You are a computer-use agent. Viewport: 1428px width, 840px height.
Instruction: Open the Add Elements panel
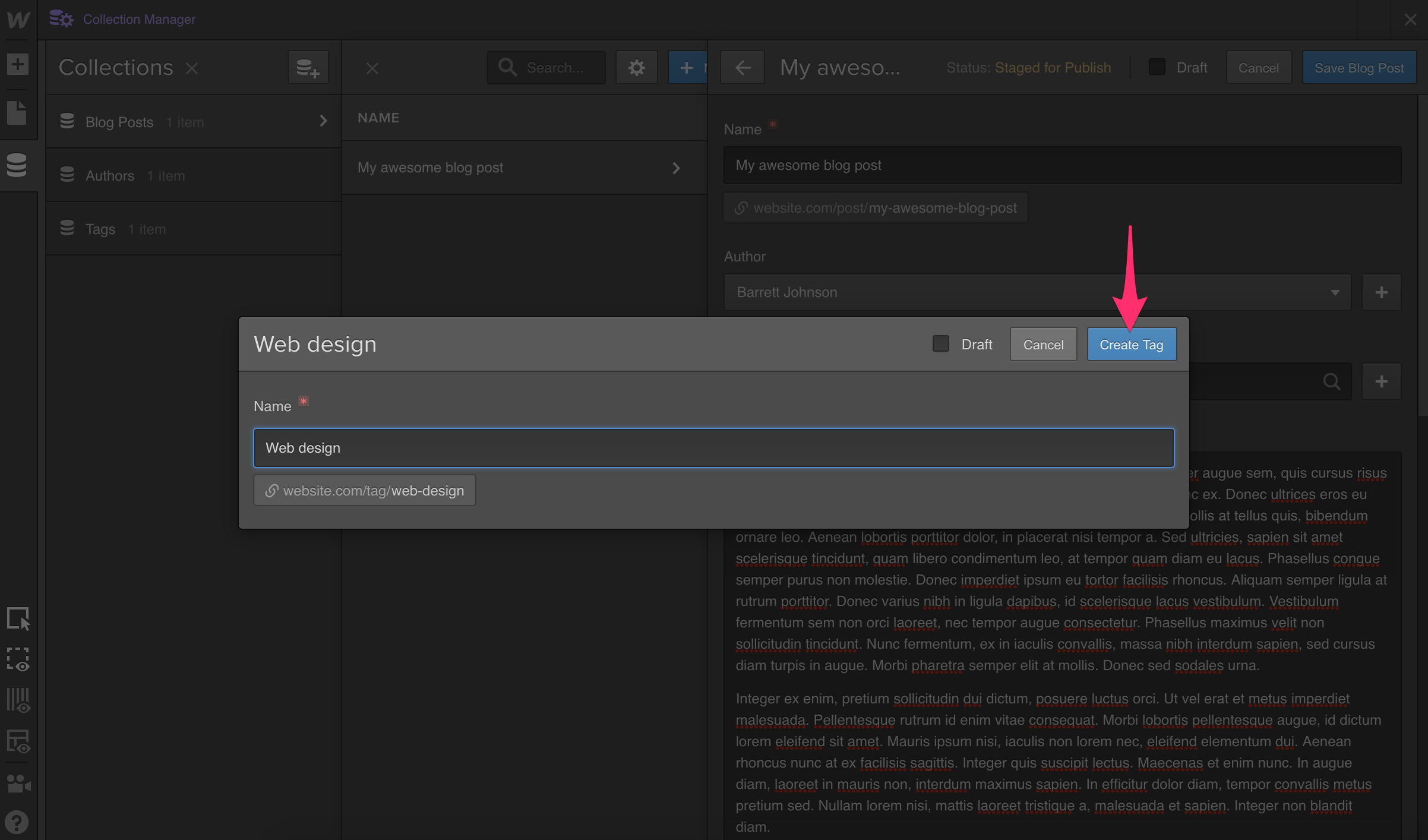click(18, 64)
